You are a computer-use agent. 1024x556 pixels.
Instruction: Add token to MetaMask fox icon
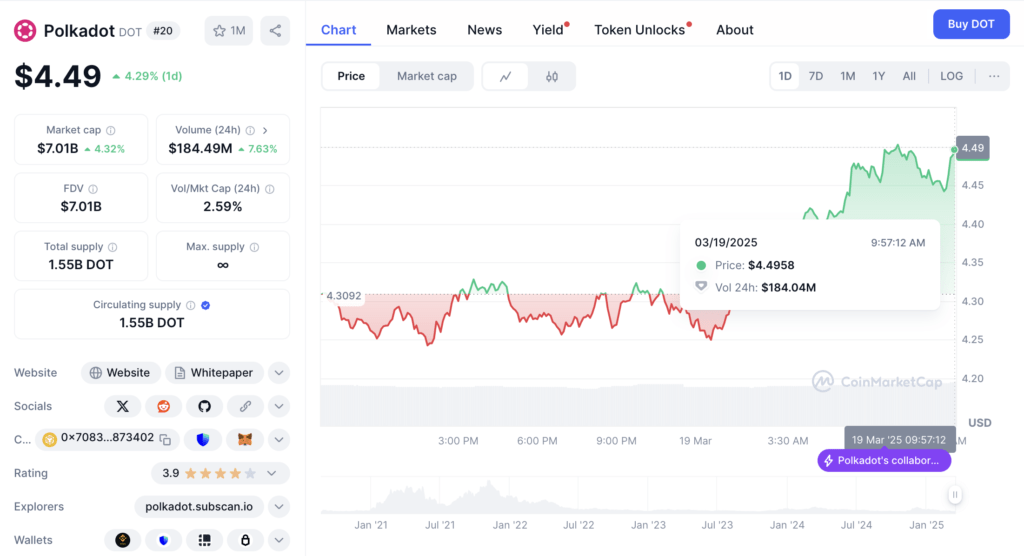(x=245, y=440)
